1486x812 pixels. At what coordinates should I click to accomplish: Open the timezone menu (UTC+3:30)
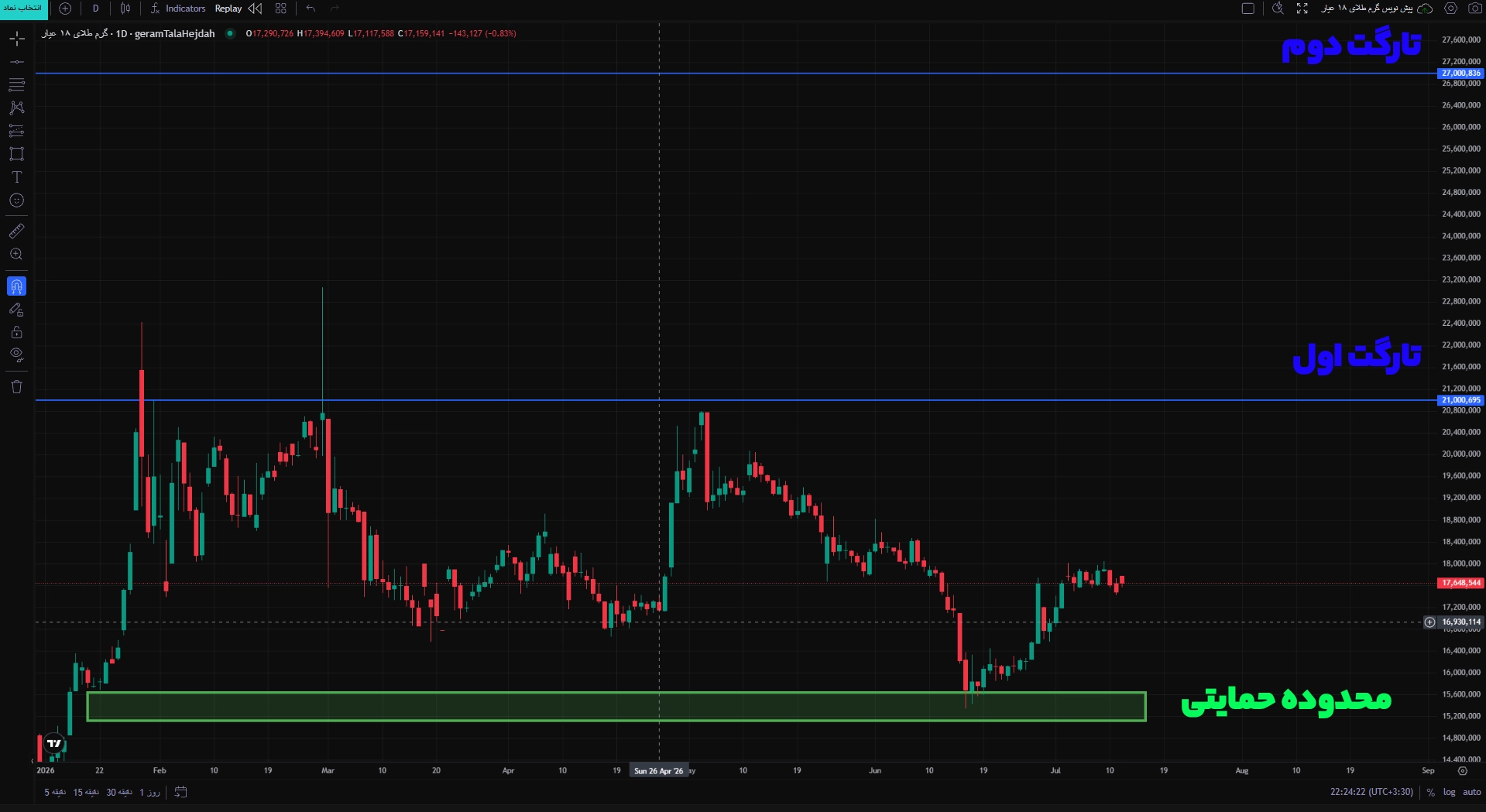pos(1371,792)
